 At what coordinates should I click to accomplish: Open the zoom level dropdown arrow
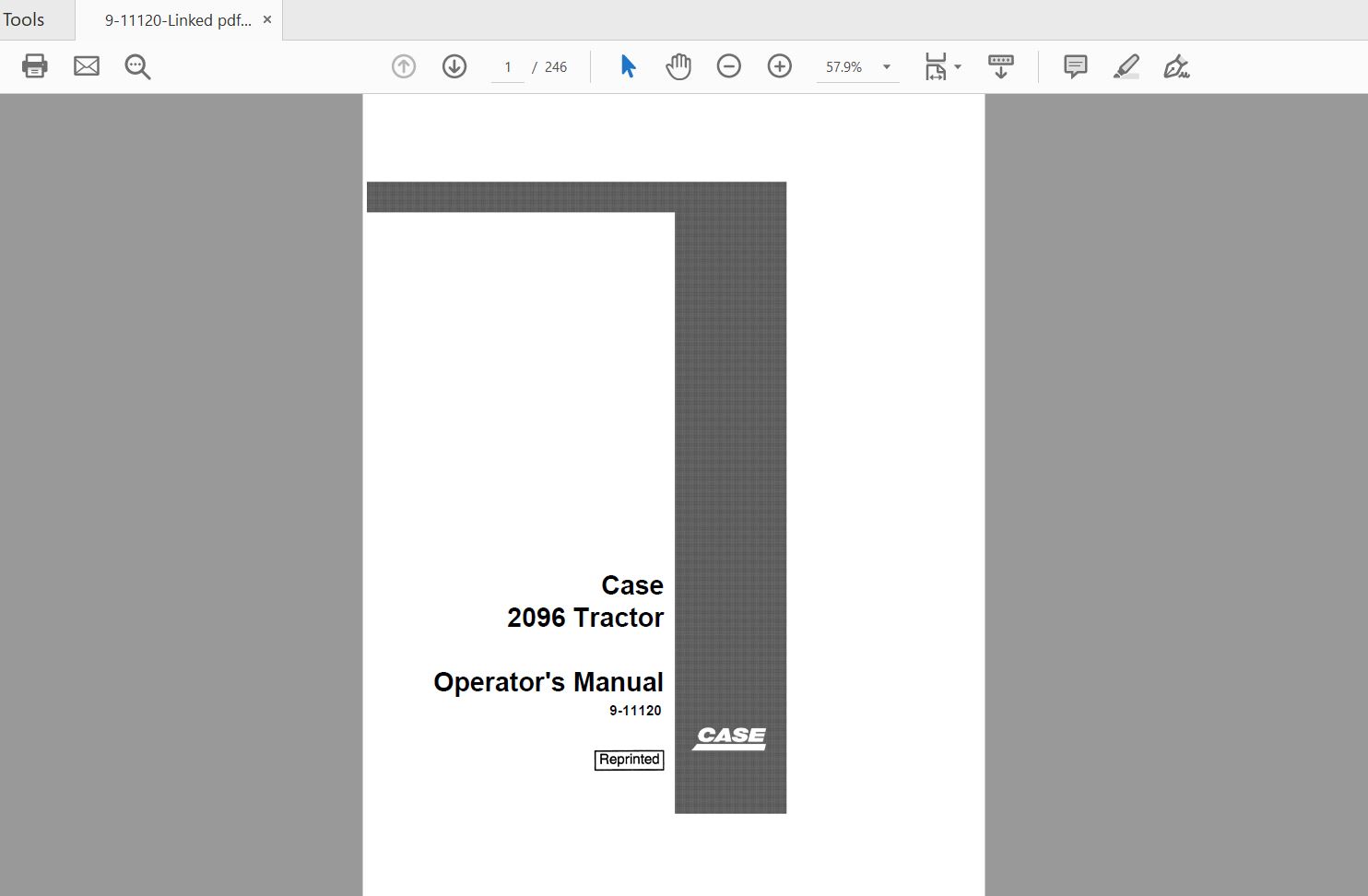(x=887, y=67)
